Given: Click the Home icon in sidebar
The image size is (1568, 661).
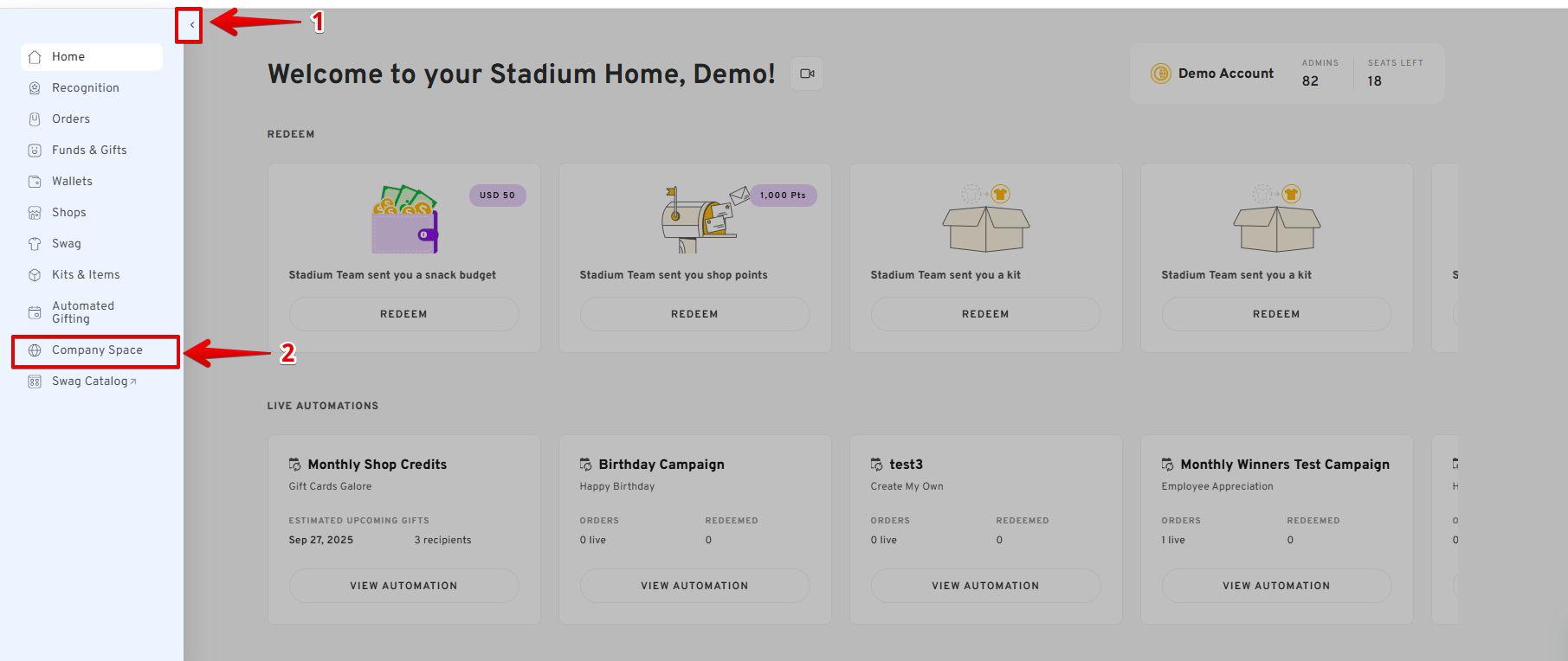Looking at the screenshot, I should click(35, 57).
